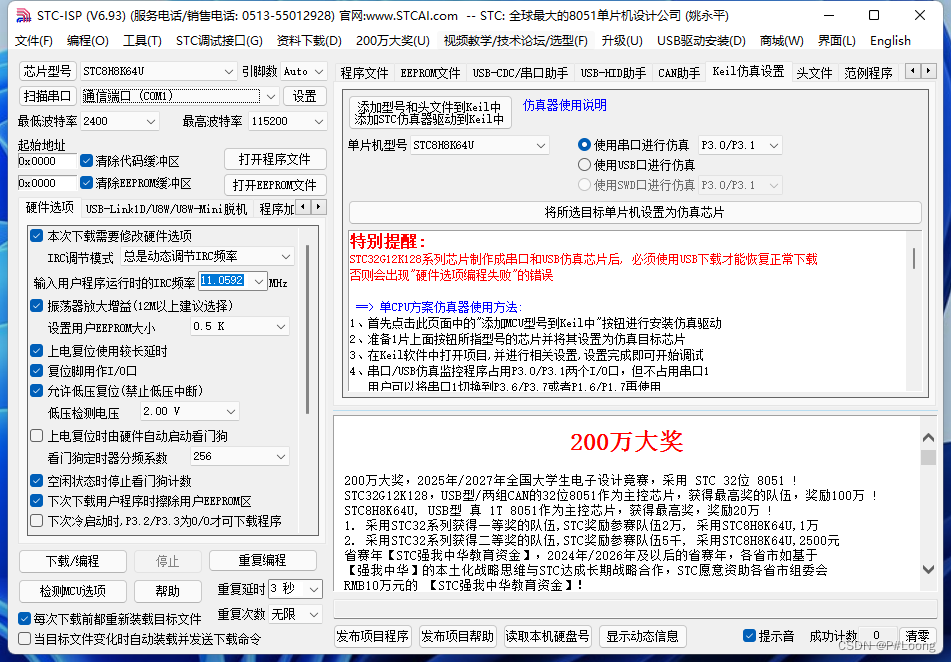Toggle 清除EEPROM缓冲区 checkbox
The width and height of the screenshot is (951, 662).
[x=86, y=183]
